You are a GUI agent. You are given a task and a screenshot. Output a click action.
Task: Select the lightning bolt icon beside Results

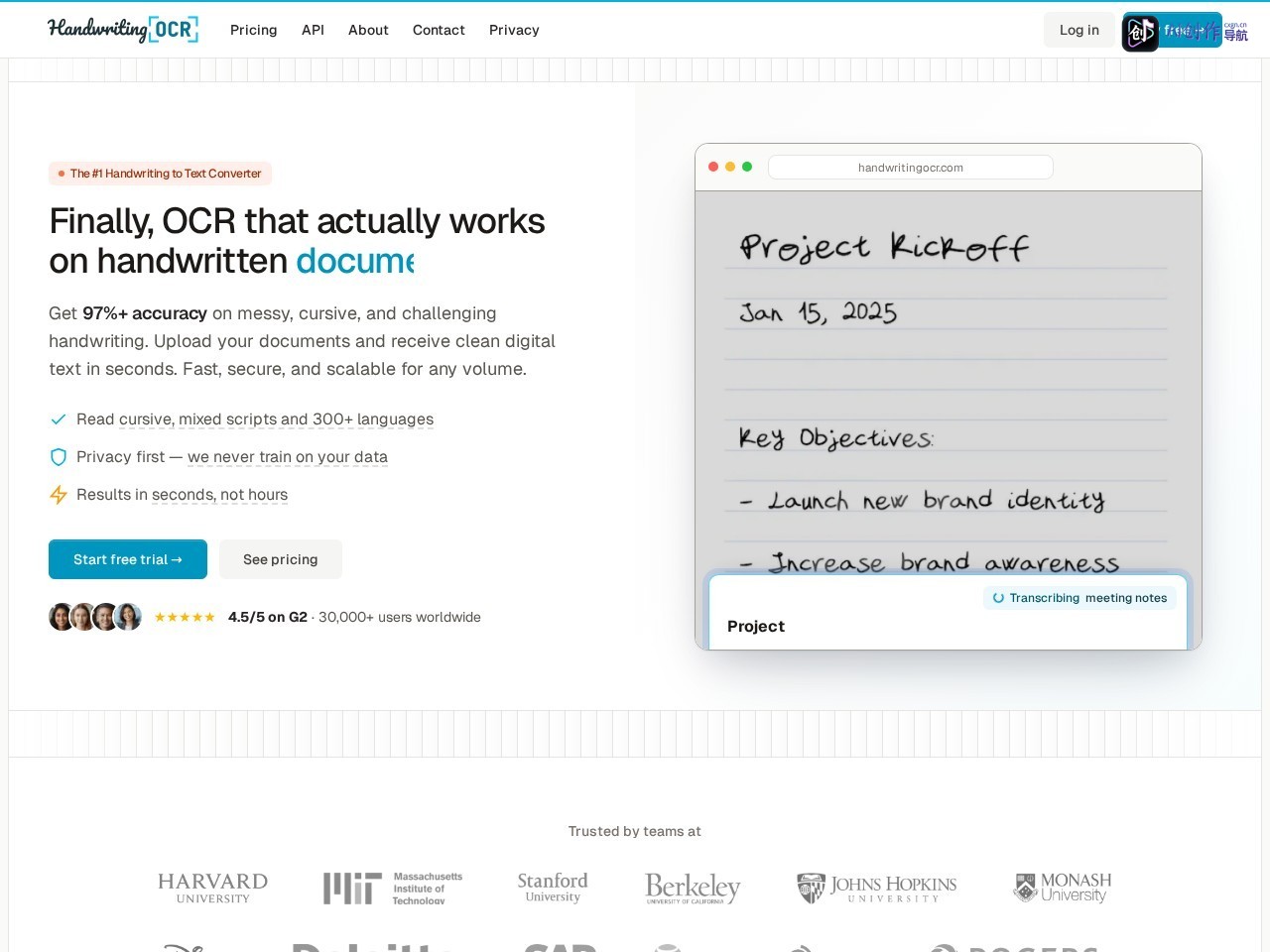pos(59,495)
